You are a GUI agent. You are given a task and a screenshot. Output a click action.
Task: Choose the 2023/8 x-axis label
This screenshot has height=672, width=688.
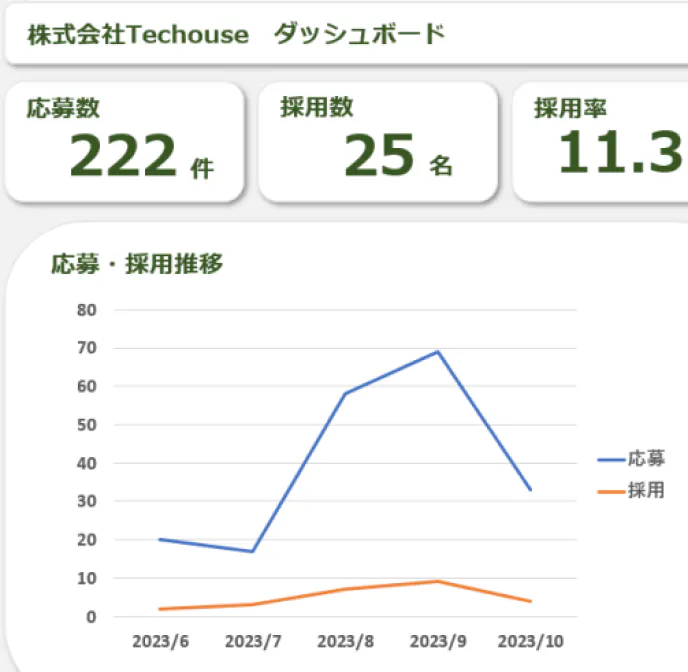click(345, 640)
